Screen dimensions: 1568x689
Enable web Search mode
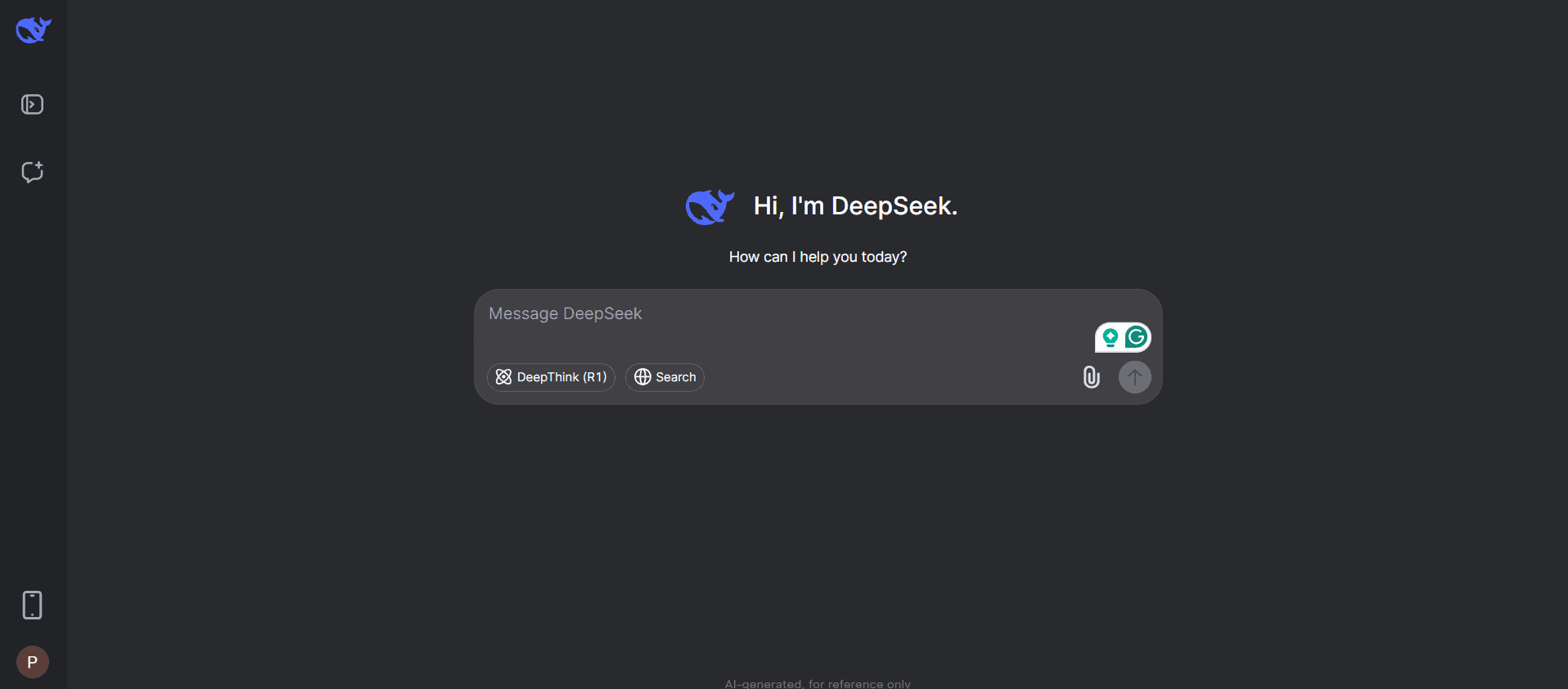point(665,377)
